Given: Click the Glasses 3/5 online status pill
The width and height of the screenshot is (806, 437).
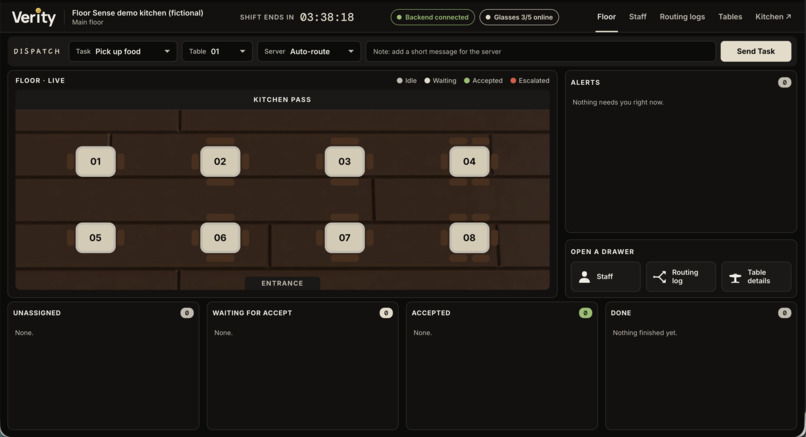Looking at the screenshot, I should click(x=519, y=17).
